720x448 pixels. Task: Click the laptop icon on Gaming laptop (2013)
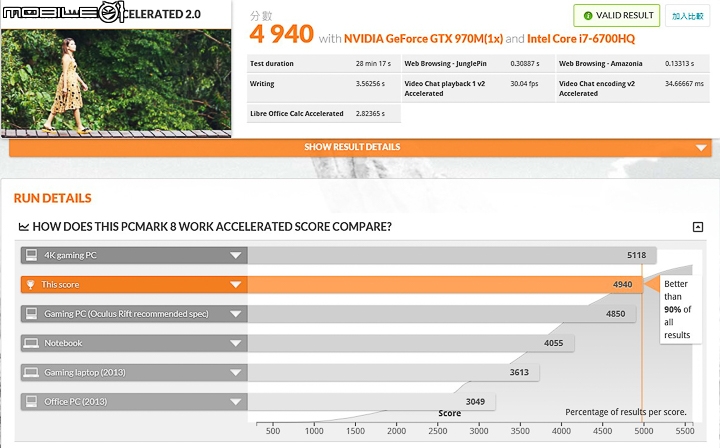click(x=31, y=372)
